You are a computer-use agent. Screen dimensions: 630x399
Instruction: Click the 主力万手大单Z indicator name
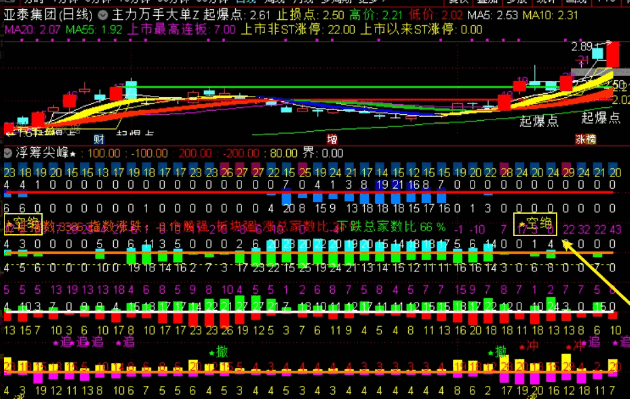click(155, 15)
